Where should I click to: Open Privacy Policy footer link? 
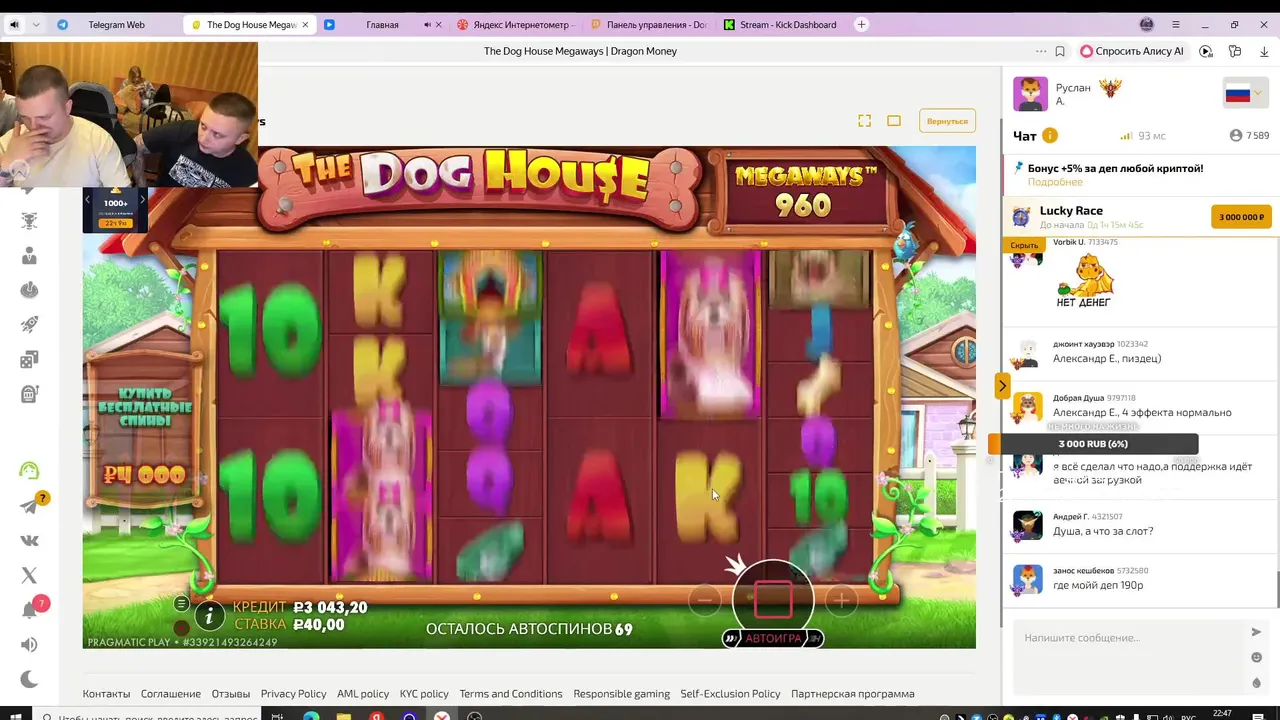click(293, 694)
